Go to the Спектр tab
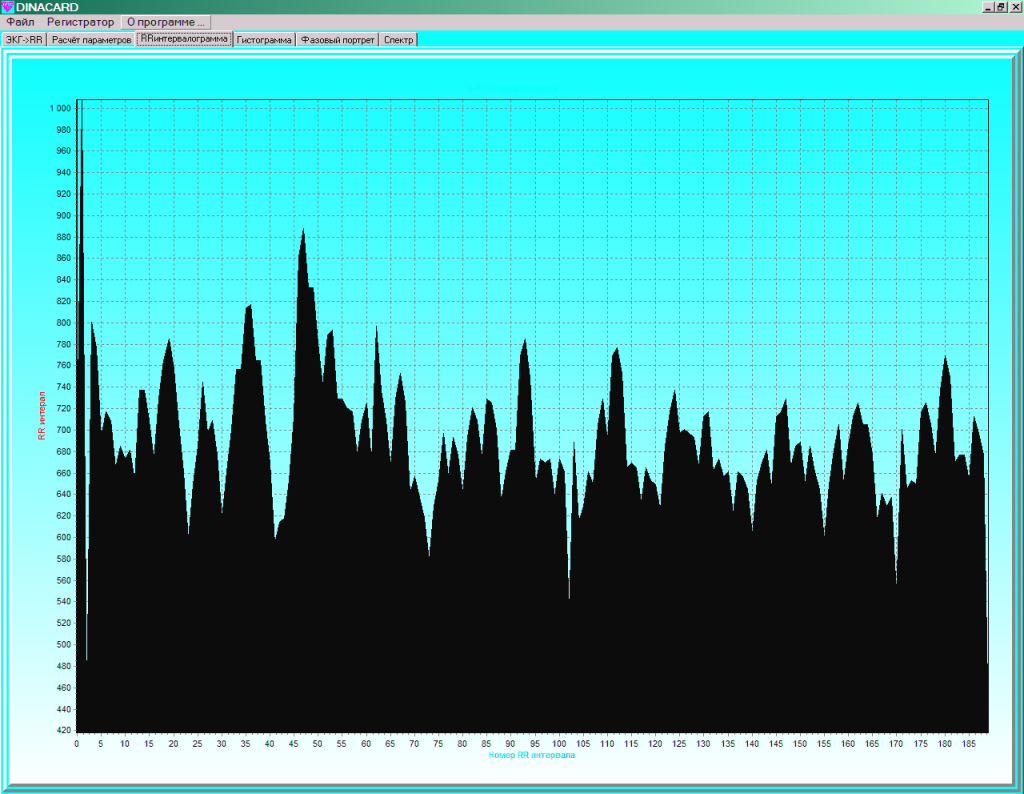This screenshot has height=794, width=1024. coord(398,40)
